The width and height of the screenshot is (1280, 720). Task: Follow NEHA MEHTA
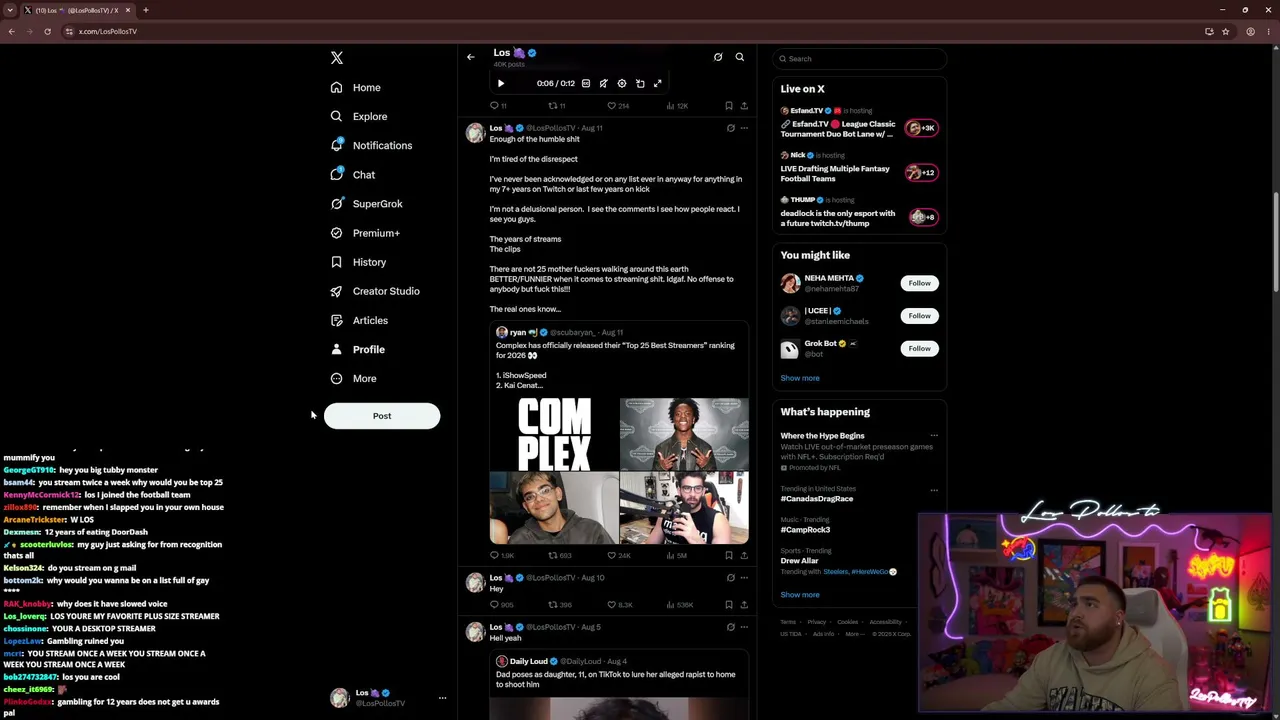[919, 283]
